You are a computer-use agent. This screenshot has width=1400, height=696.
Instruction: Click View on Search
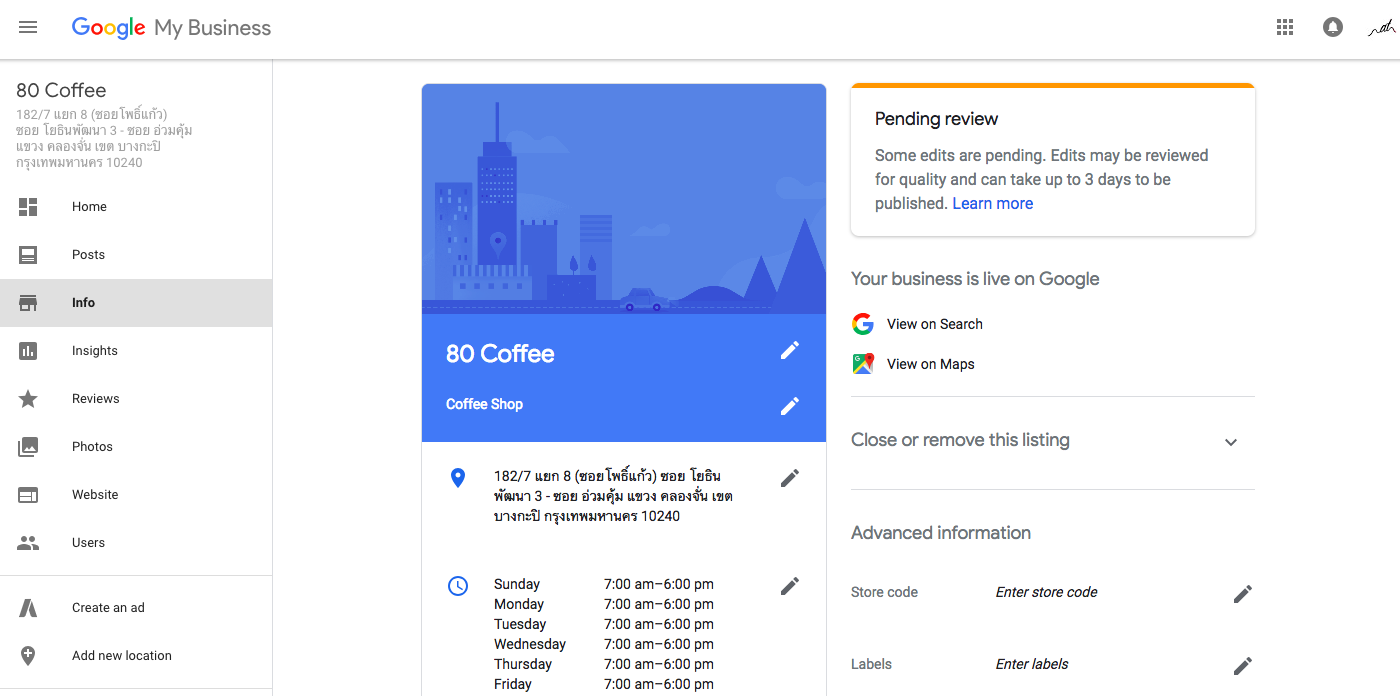click(935, 324)
